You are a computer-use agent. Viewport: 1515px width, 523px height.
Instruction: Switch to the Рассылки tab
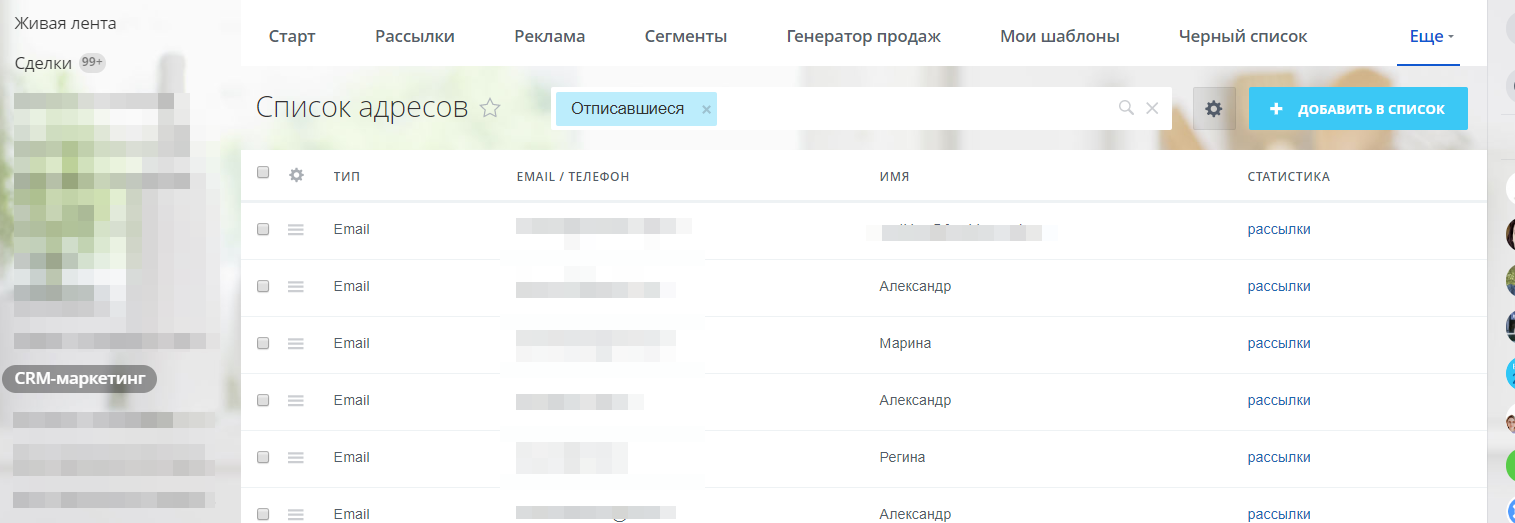[415, 37]
